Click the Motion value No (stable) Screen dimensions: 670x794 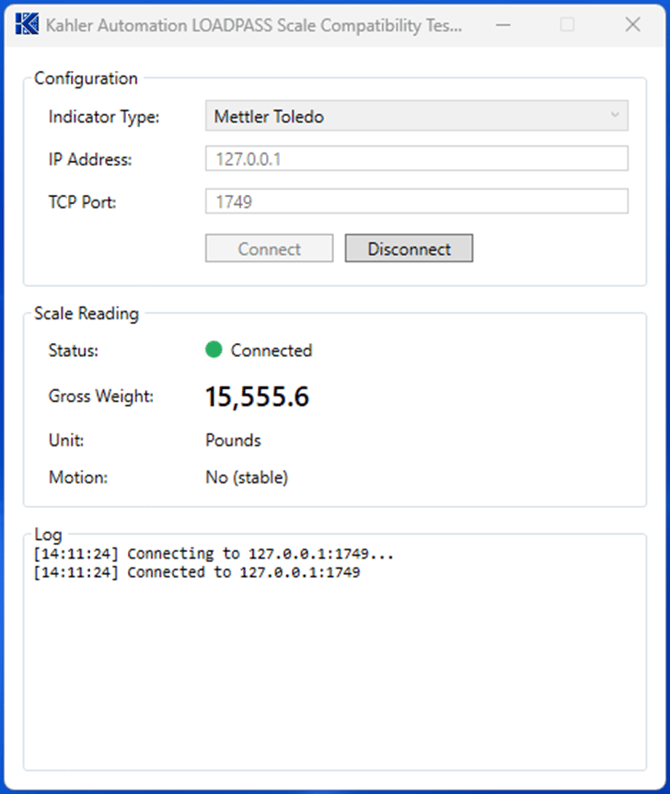click(246, 478)
